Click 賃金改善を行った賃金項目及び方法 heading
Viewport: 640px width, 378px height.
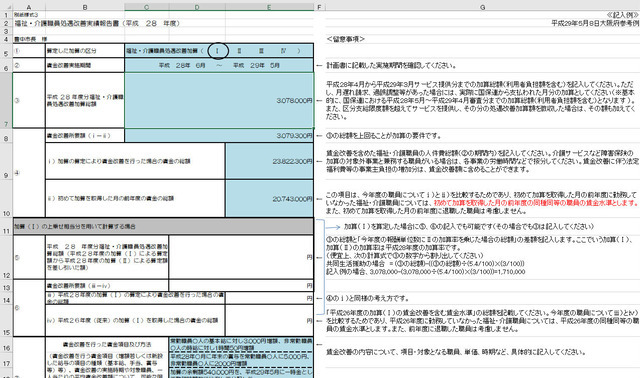pyautogui.click(x=107, y=345)
